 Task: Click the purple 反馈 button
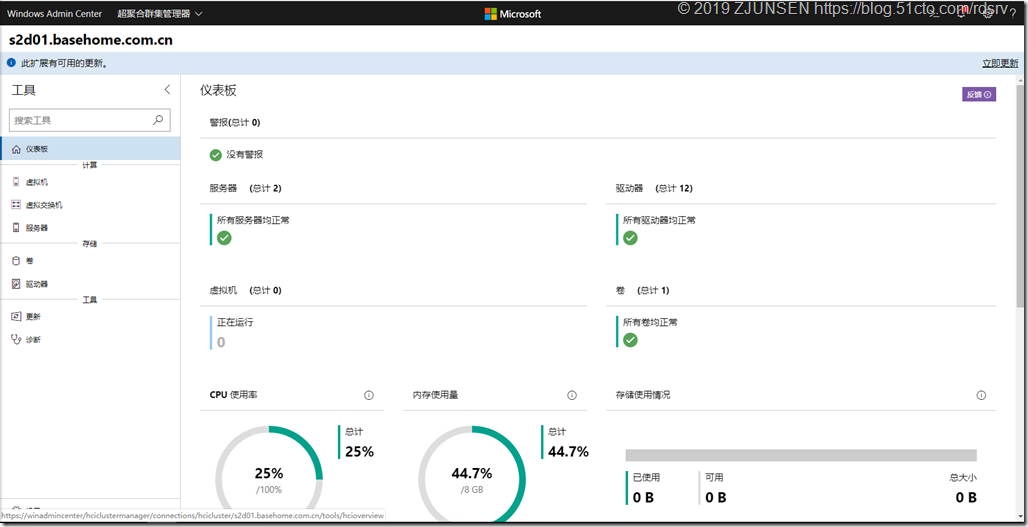(x=979, y=94)
